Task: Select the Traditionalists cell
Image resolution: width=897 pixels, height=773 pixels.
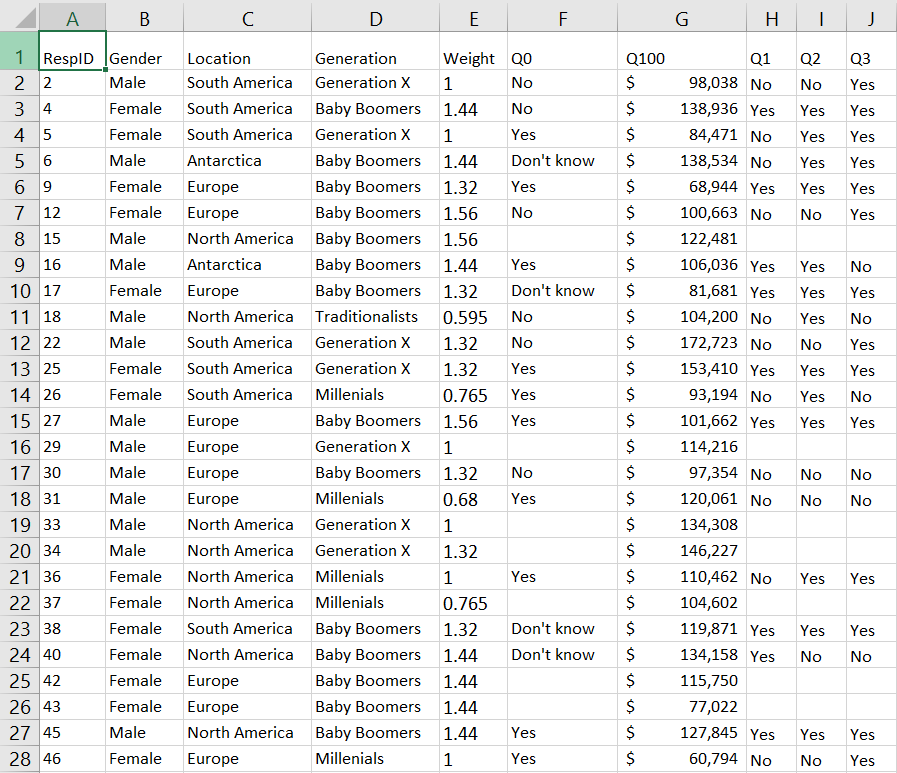Action: [x=375, y=317]
